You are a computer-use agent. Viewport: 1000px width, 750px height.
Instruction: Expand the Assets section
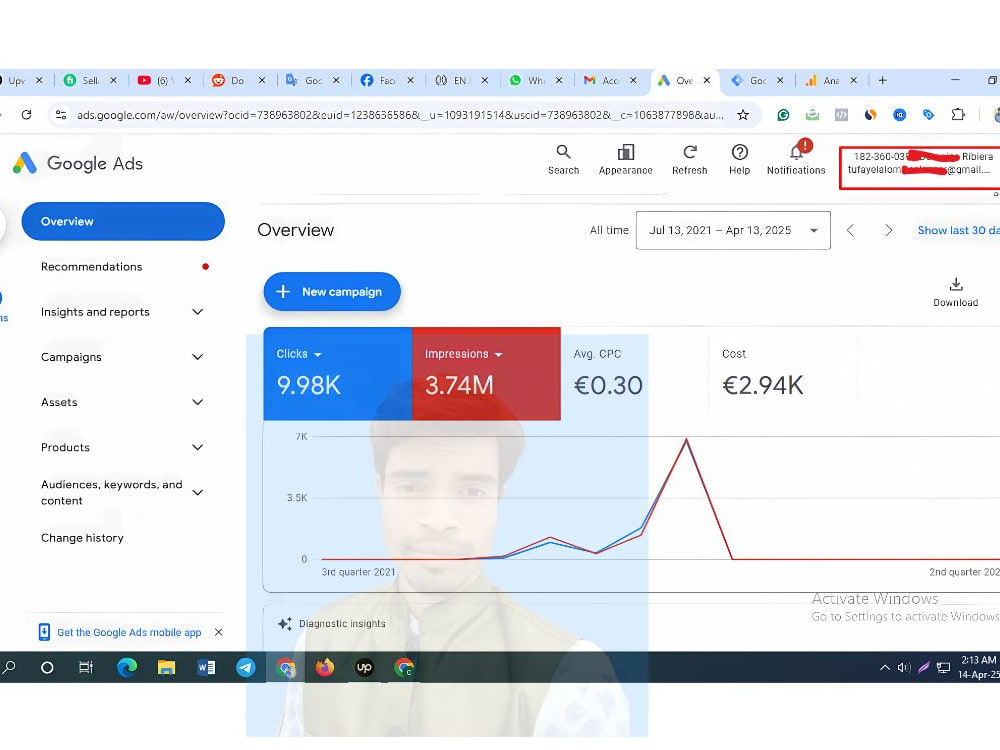[198, 402]
